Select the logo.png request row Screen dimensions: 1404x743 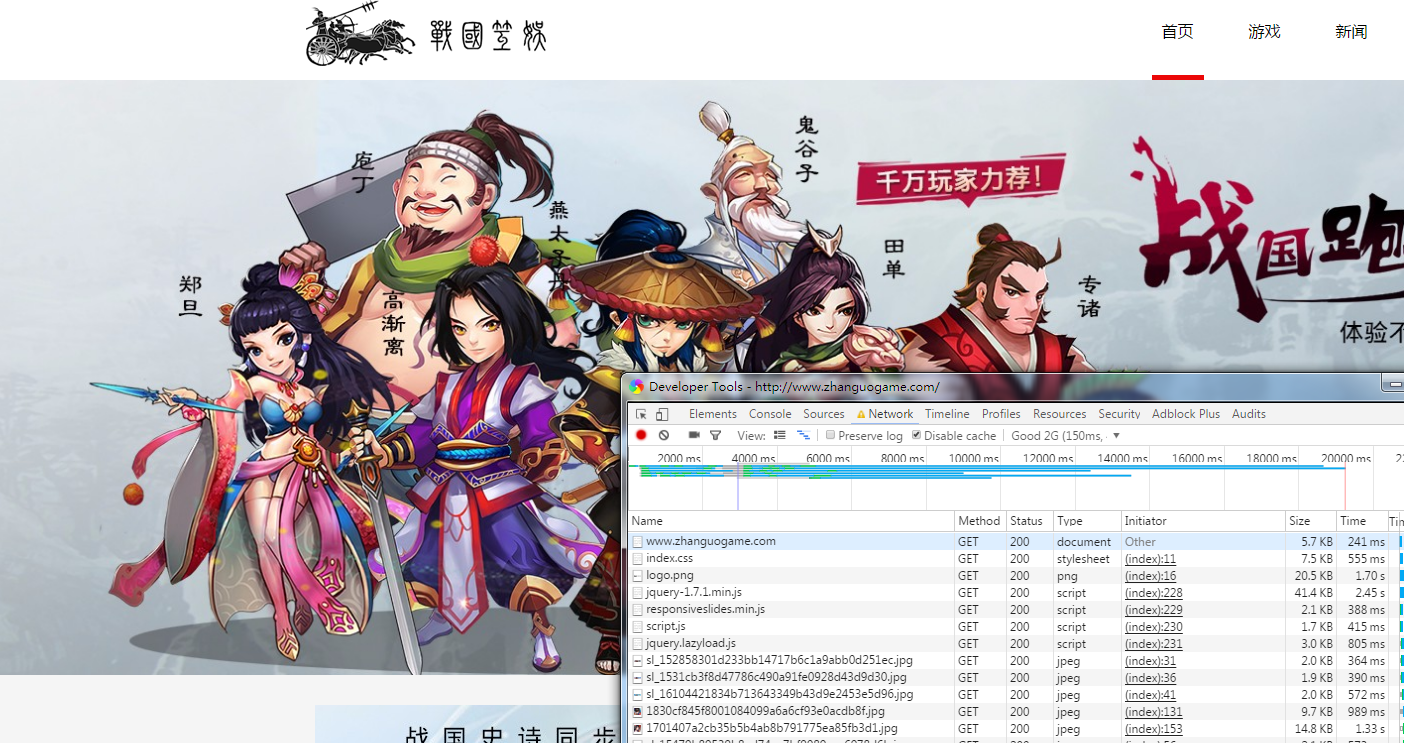(1015, 575)
